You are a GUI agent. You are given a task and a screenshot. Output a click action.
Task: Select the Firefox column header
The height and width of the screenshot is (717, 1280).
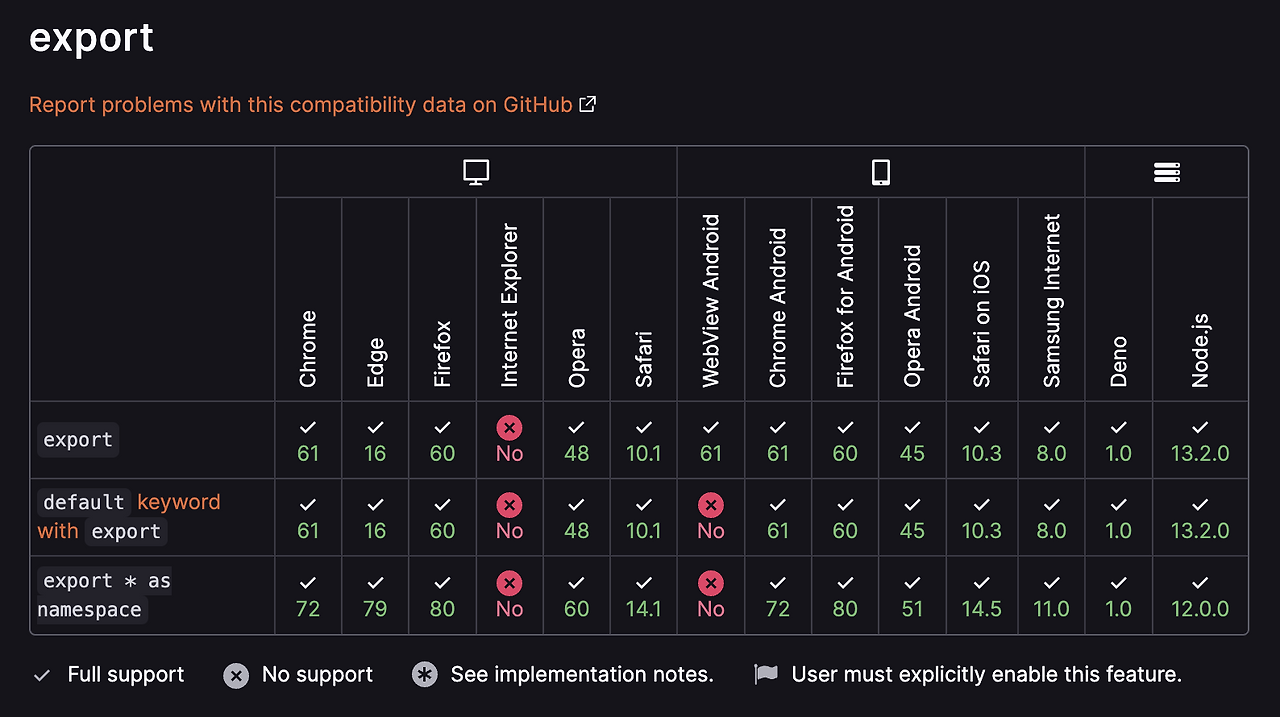pos(442,354)
